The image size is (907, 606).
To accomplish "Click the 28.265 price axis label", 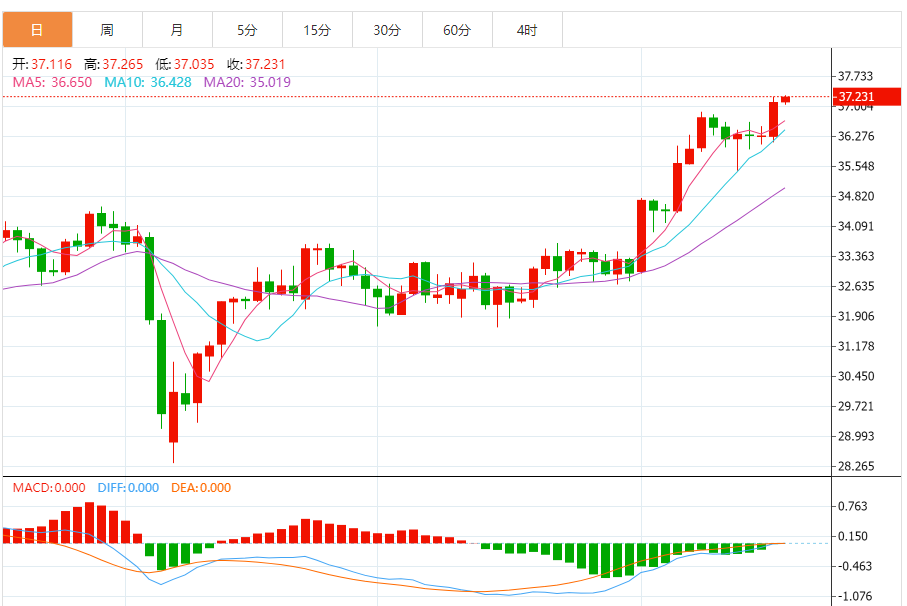I will coord(856,466).
